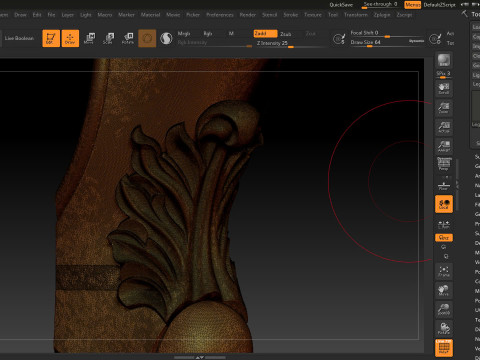Activate the Rotate transform tool in the top shelf
Viewport: 480px width, 360px height.
click(x=128, y=38)
